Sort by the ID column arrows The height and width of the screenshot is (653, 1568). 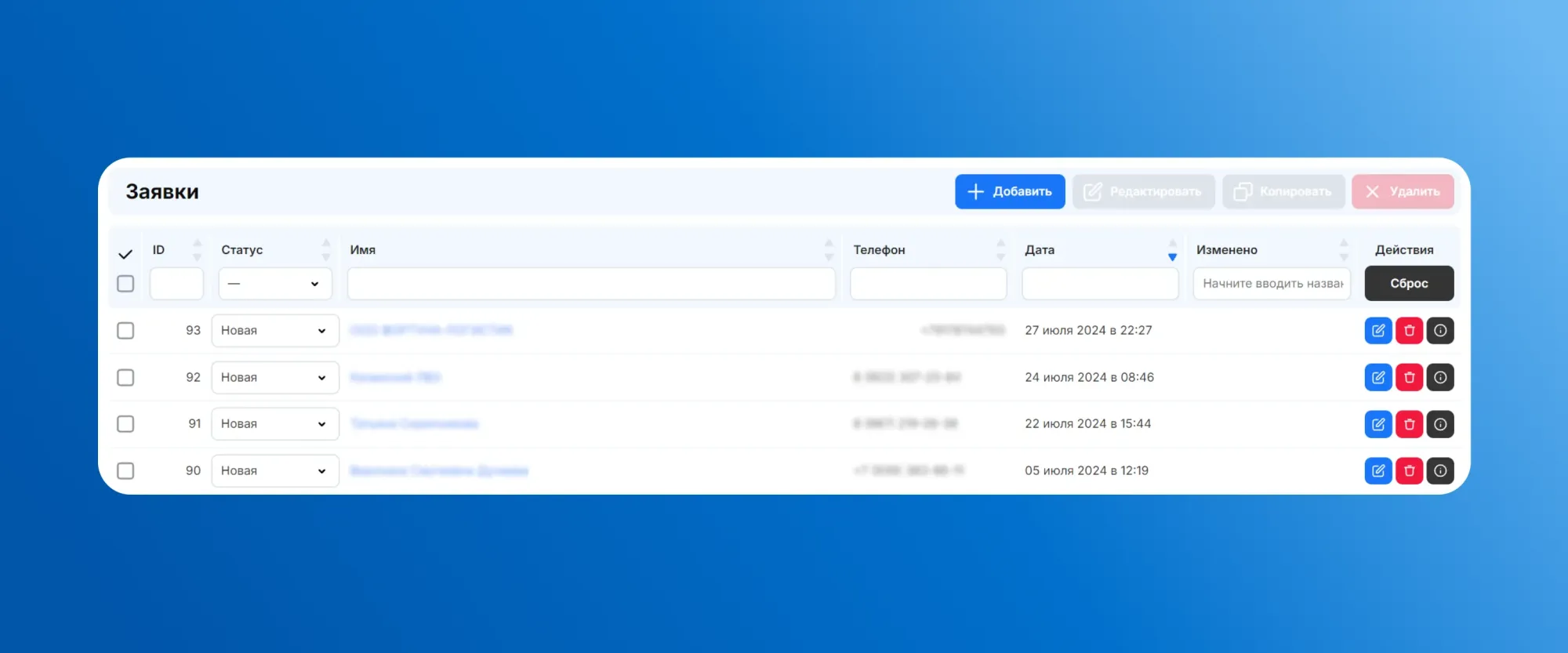[197, 250]
